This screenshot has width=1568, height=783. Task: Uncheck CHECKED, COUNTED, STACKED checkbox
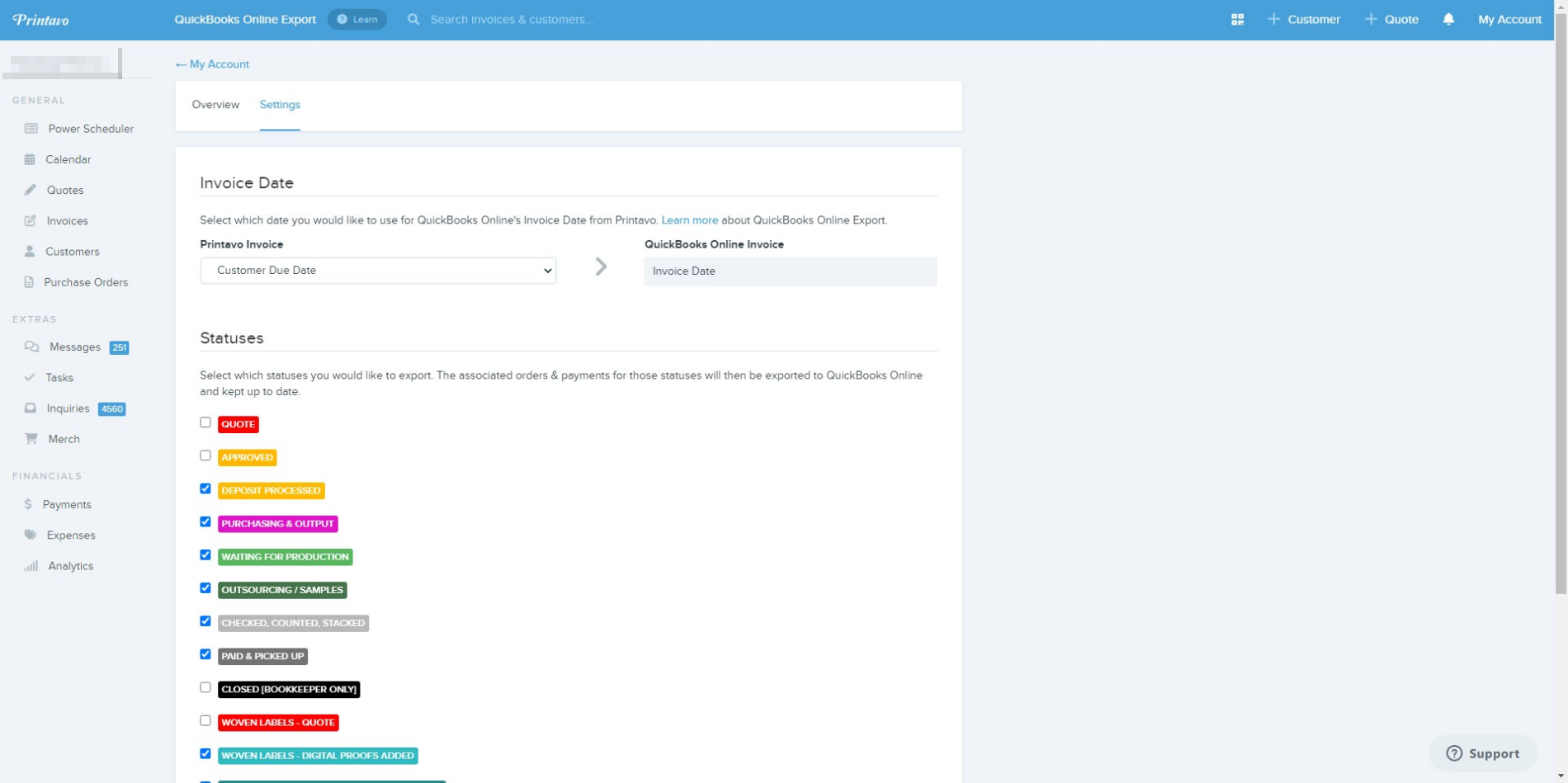pyautogui.click(x=205, y=620)
